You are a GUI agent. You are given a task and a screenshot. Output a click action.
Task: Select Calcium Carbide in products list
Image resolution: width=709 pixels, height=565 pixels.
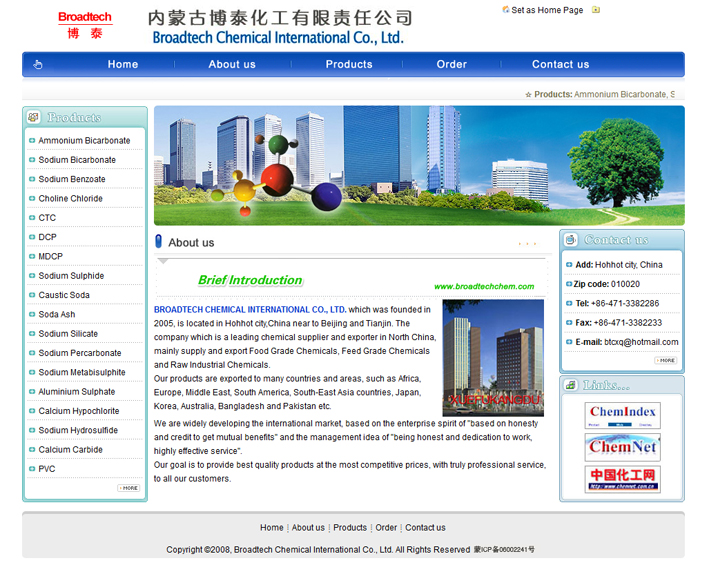(70, 450)
